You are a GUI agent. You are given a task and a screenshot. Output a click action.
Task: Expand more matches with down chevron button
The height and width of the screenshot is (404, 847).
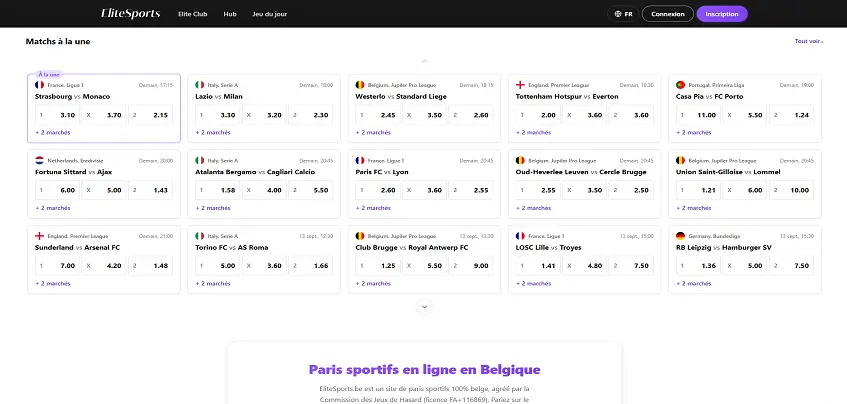pos(425,307)
